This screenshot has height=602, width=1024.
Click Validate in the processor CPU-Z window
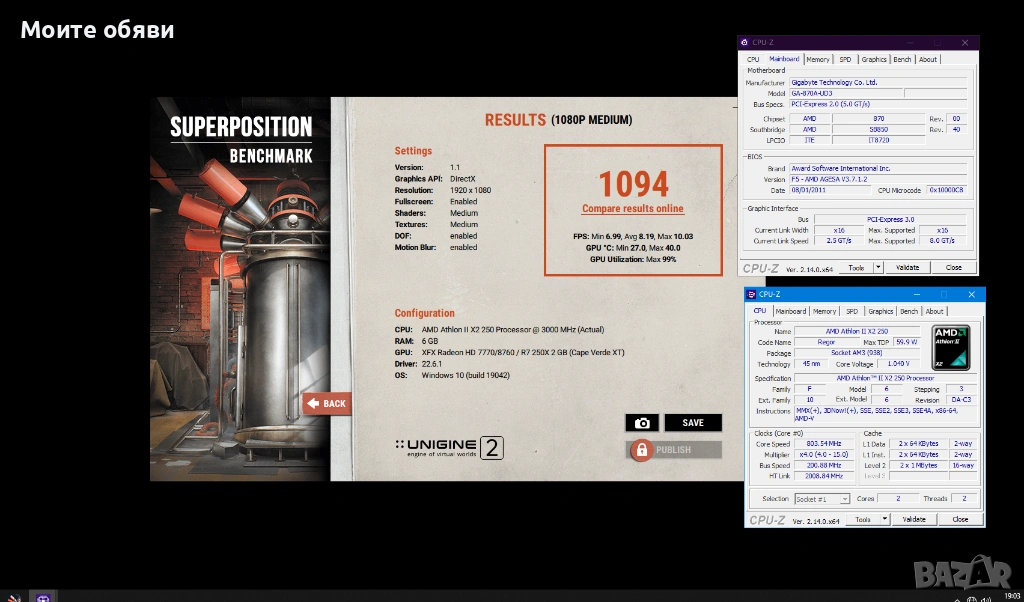point(914,519)
